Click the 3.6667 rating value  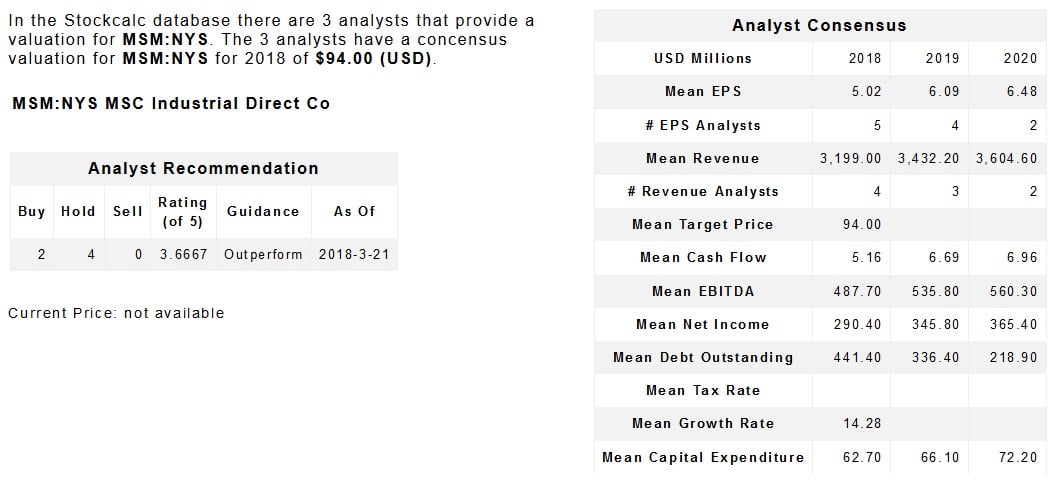(183, 254)
